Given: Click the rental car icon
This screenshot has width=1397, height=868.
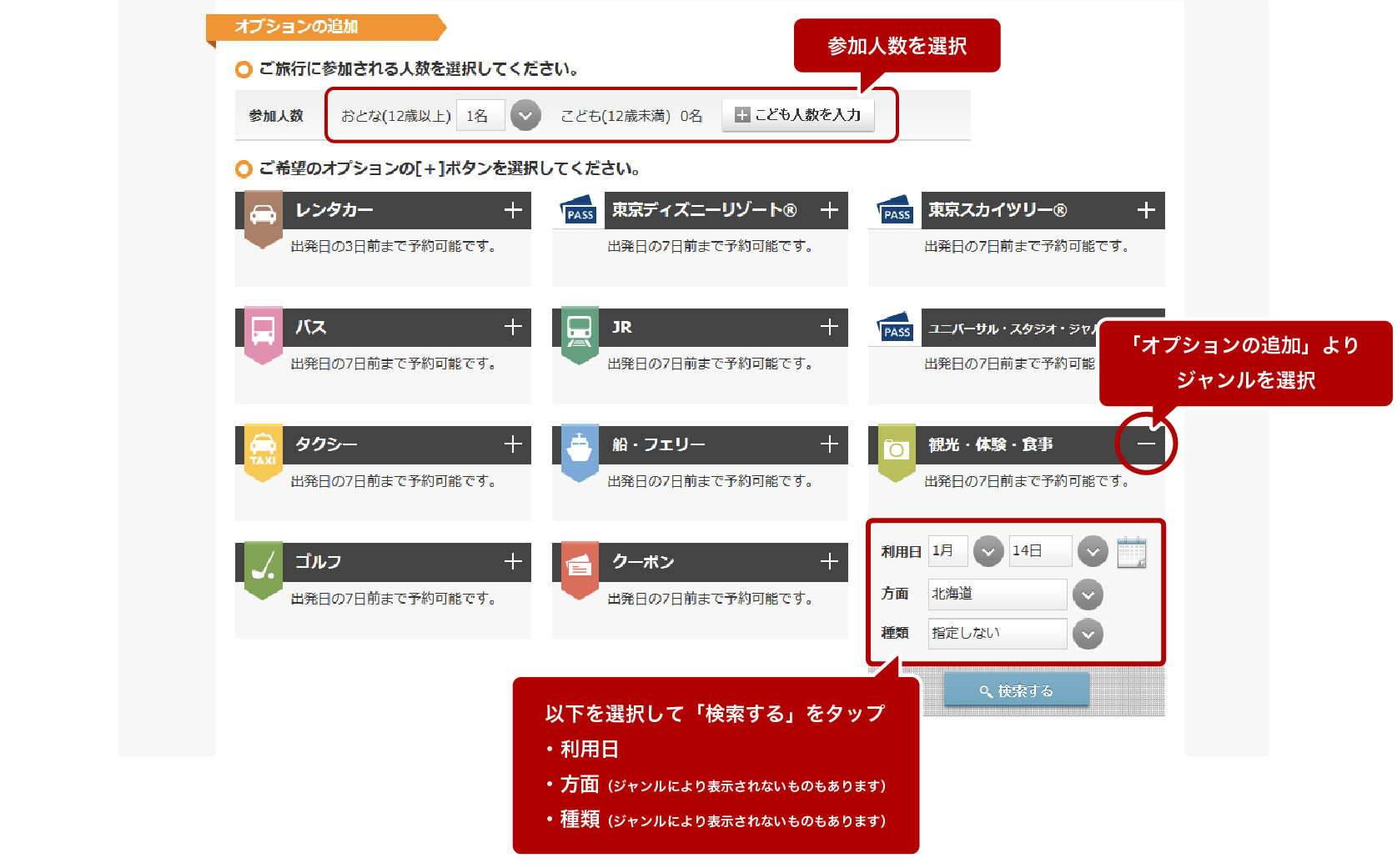Looking at the screenshot, I should [263, 215].
